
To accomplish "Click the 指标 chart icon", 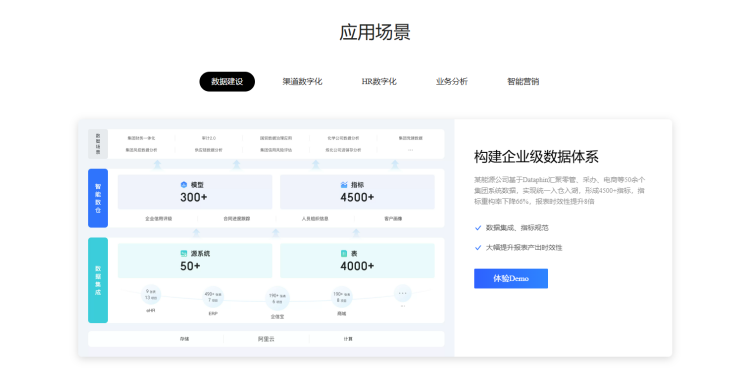I will [344, 185].
